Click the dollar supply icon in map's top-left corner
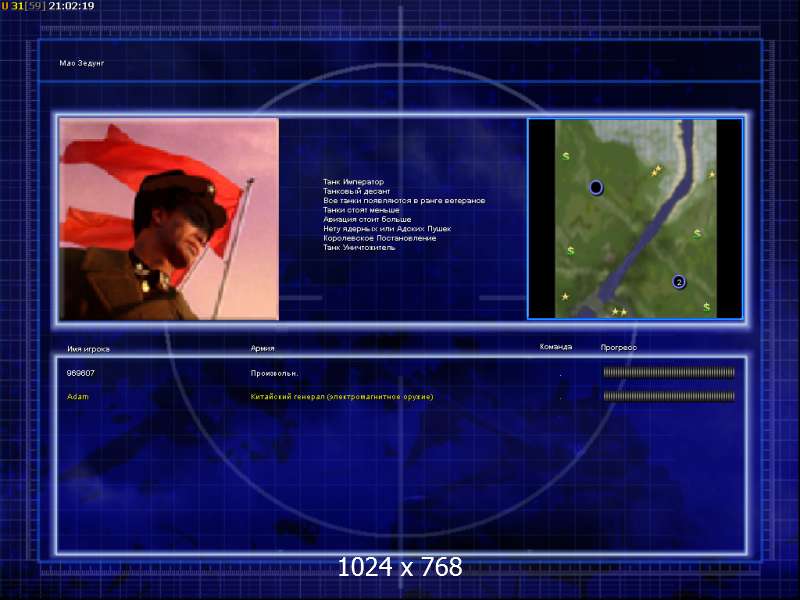 565,156
